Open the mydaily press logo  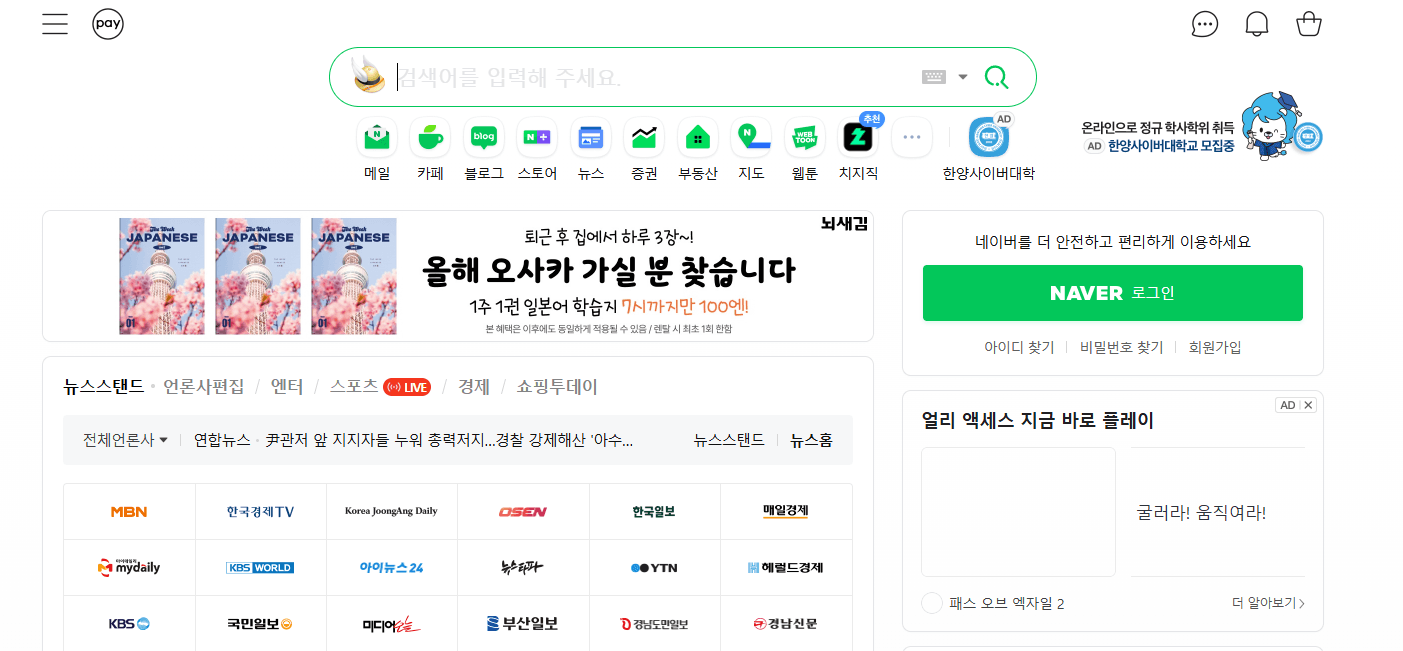[x=129, y=568]
